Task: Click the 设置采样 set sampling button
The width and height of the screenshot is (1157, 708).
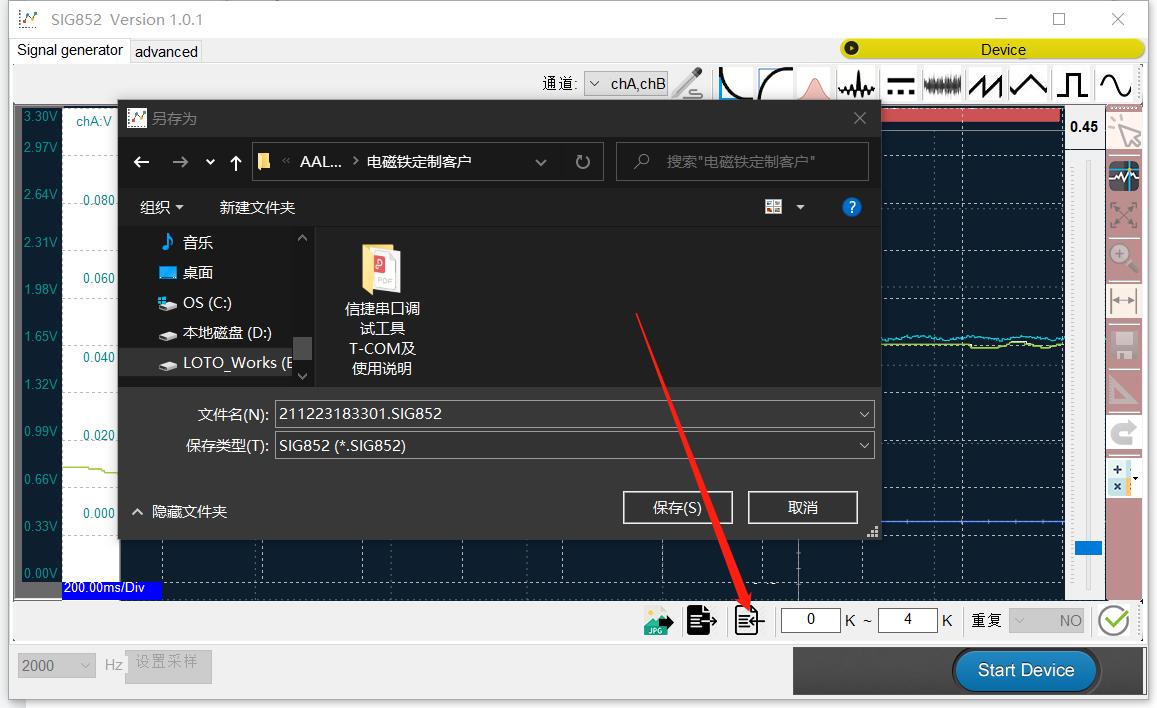Action: tap(167, 666)
